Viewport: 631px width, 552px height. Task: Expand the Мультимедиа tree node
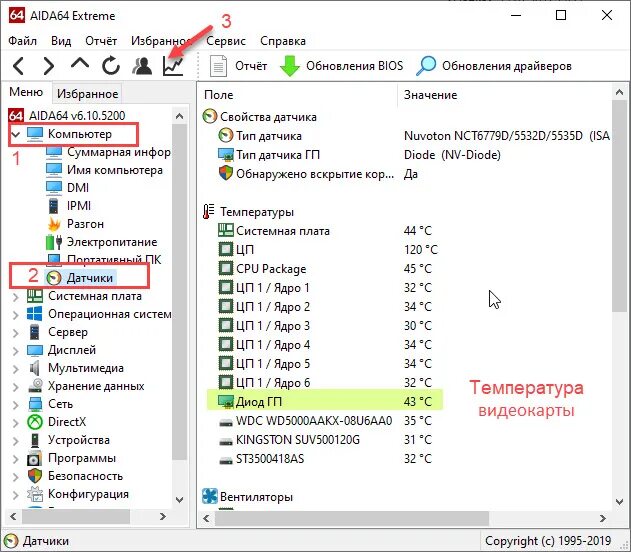(16, 369)
